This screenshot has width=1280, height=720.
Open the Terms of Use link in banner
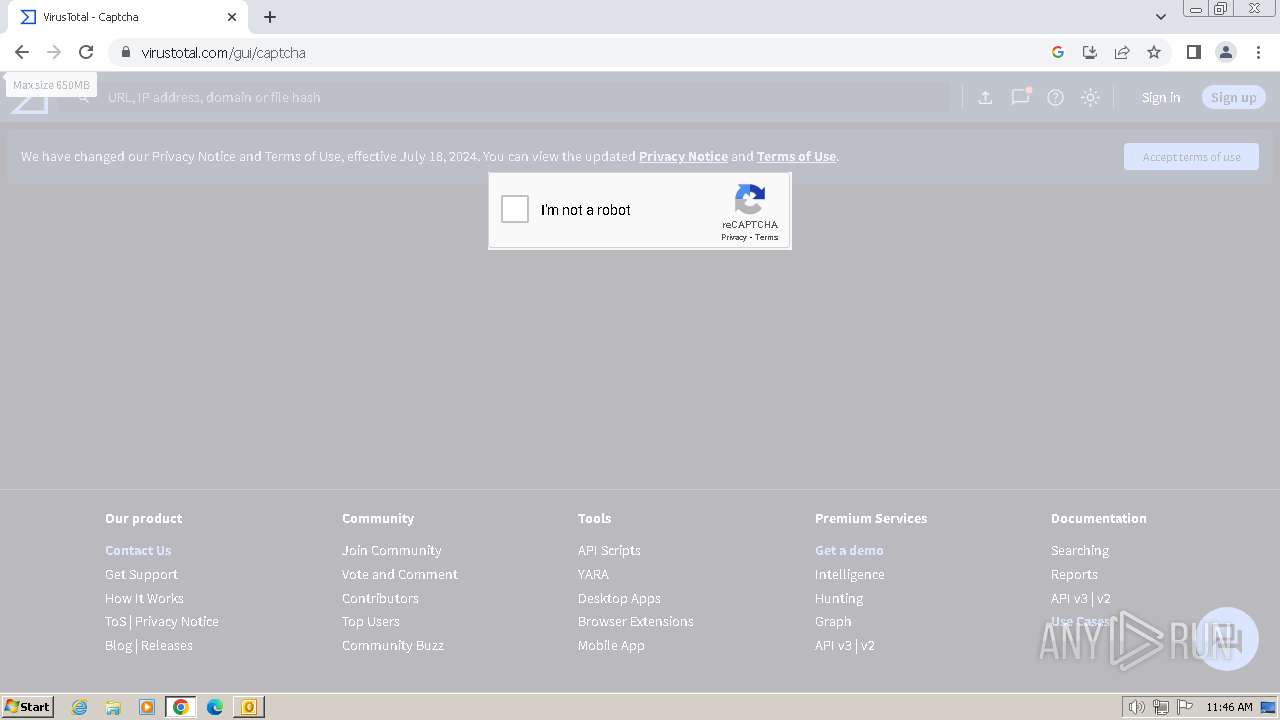796,156
